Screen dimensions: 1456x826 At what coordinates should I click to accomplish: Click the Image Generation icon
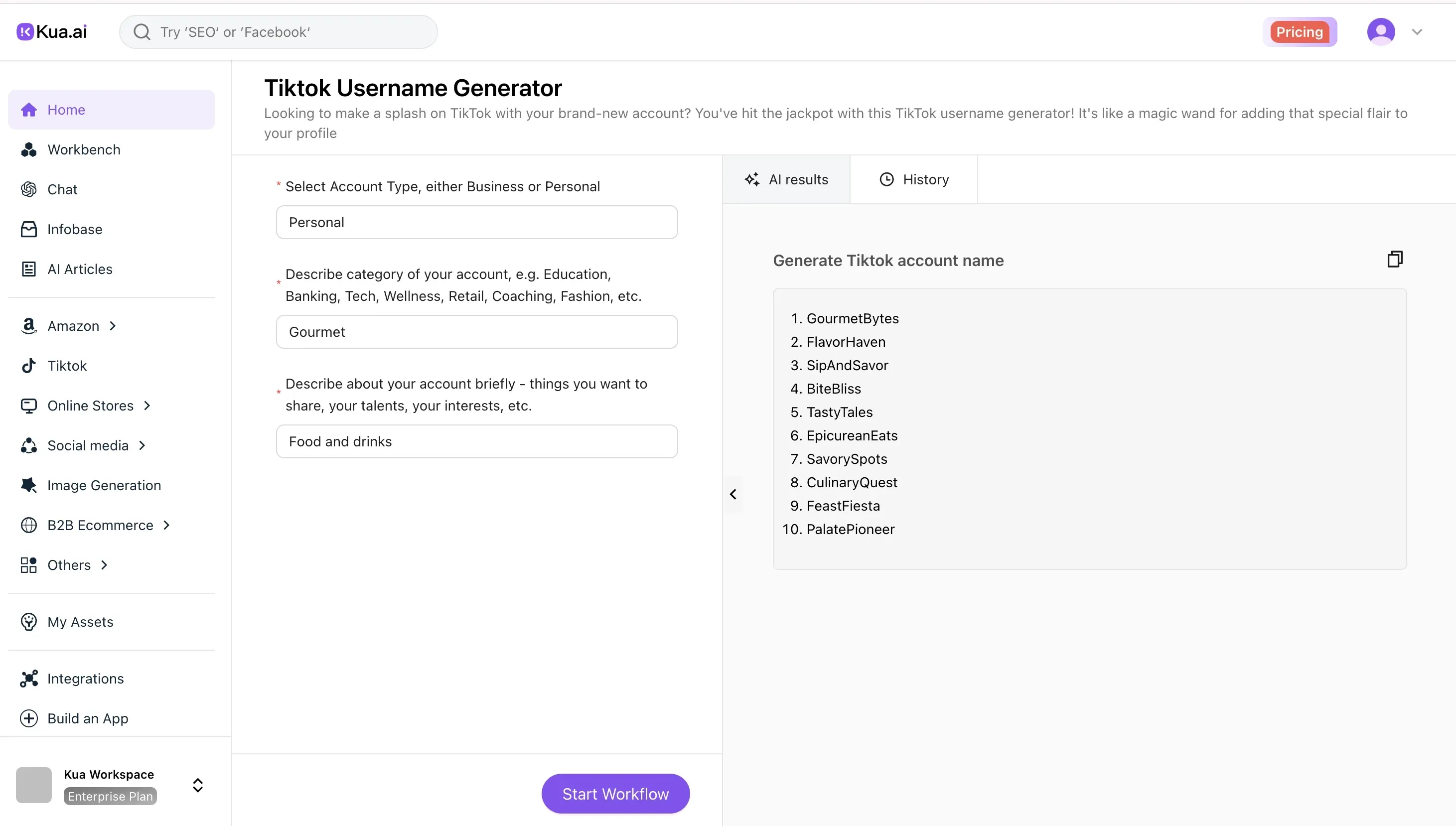click(29, 485)
